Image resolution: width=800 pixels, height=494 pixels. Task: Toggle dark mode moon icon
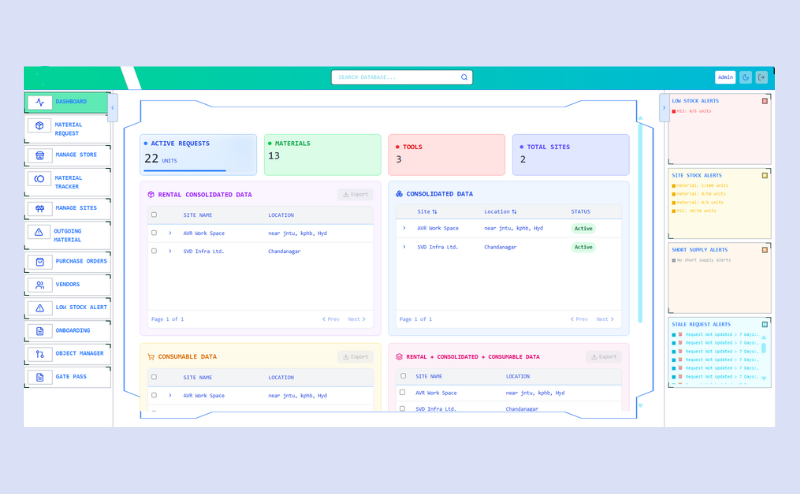(746, 77)
